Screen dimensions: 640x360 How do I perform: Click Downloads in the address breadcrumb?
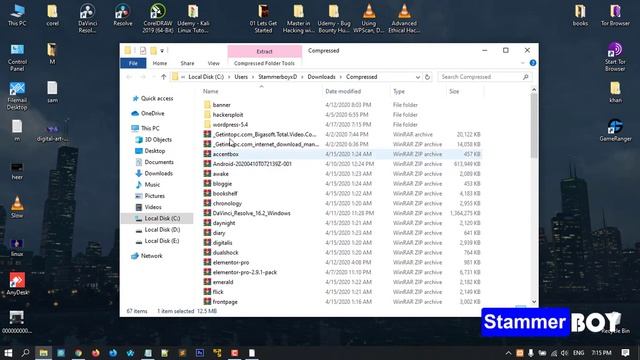(x=321, y=77)
